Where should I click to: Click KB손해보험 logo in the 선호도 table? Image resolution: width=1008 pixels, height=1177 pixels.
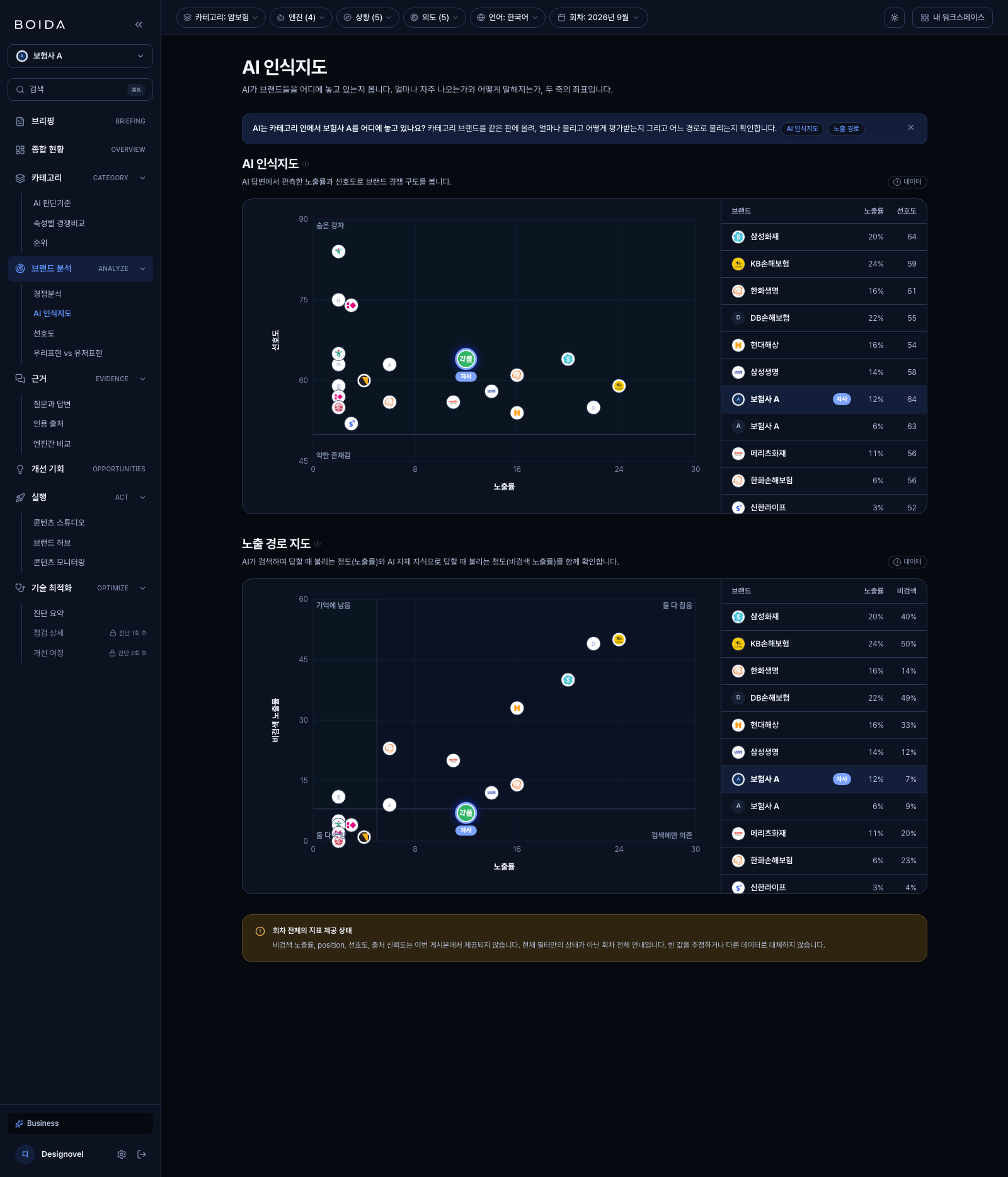[x=738, y=264]
